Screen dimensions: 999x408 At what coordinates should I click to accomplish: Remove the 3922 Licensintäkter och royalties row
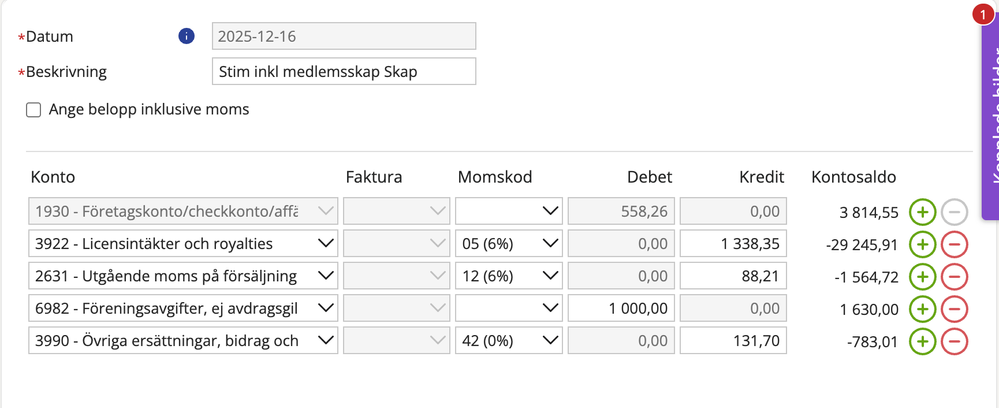pyautogui.click(x=955, y=243)
